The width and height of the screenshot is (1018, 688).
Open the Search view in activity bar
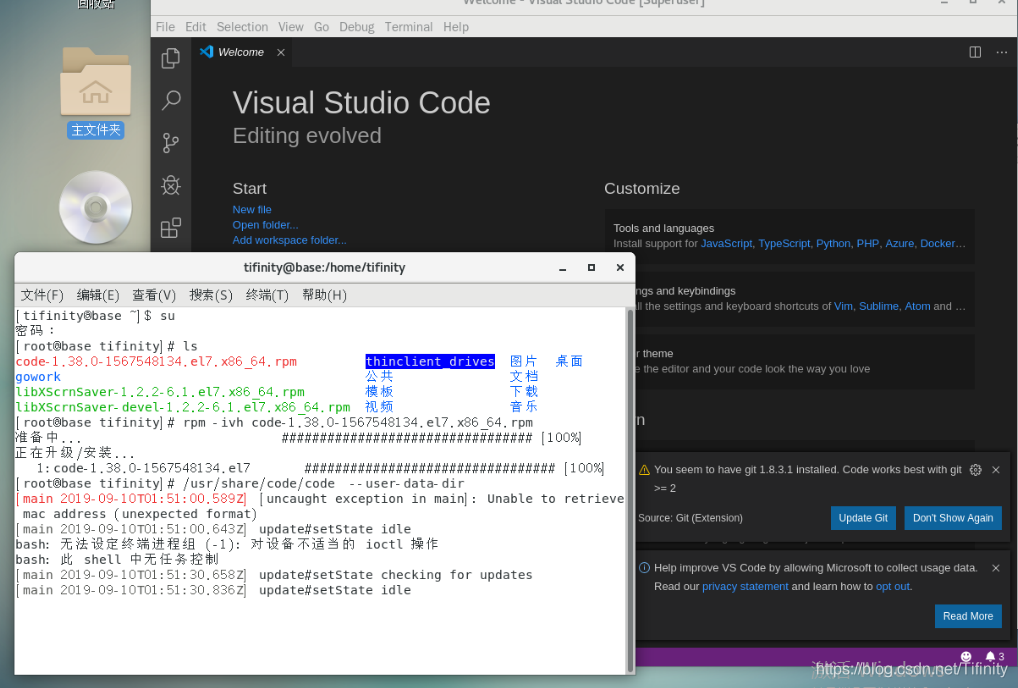point(171,100)
